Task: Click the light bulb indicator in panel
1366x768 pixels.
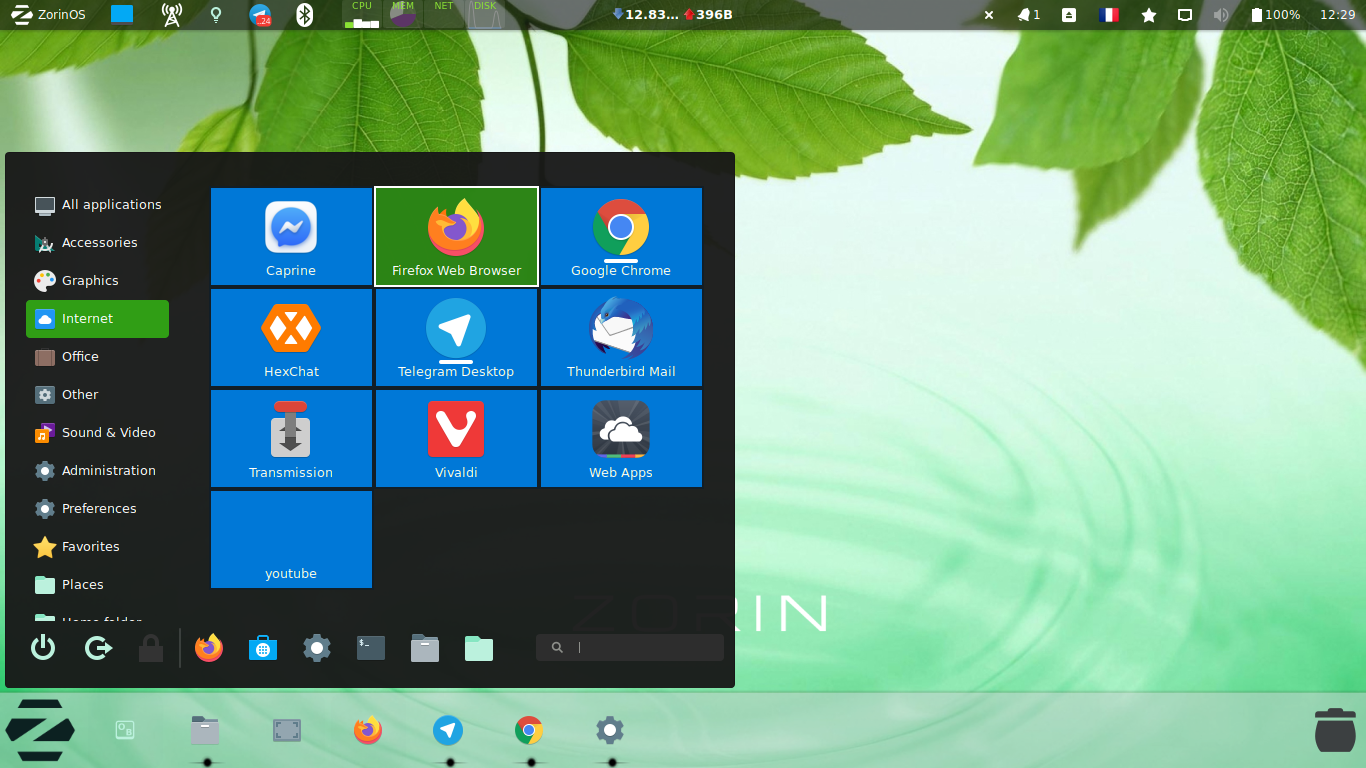Action: [x=216, y=15]
